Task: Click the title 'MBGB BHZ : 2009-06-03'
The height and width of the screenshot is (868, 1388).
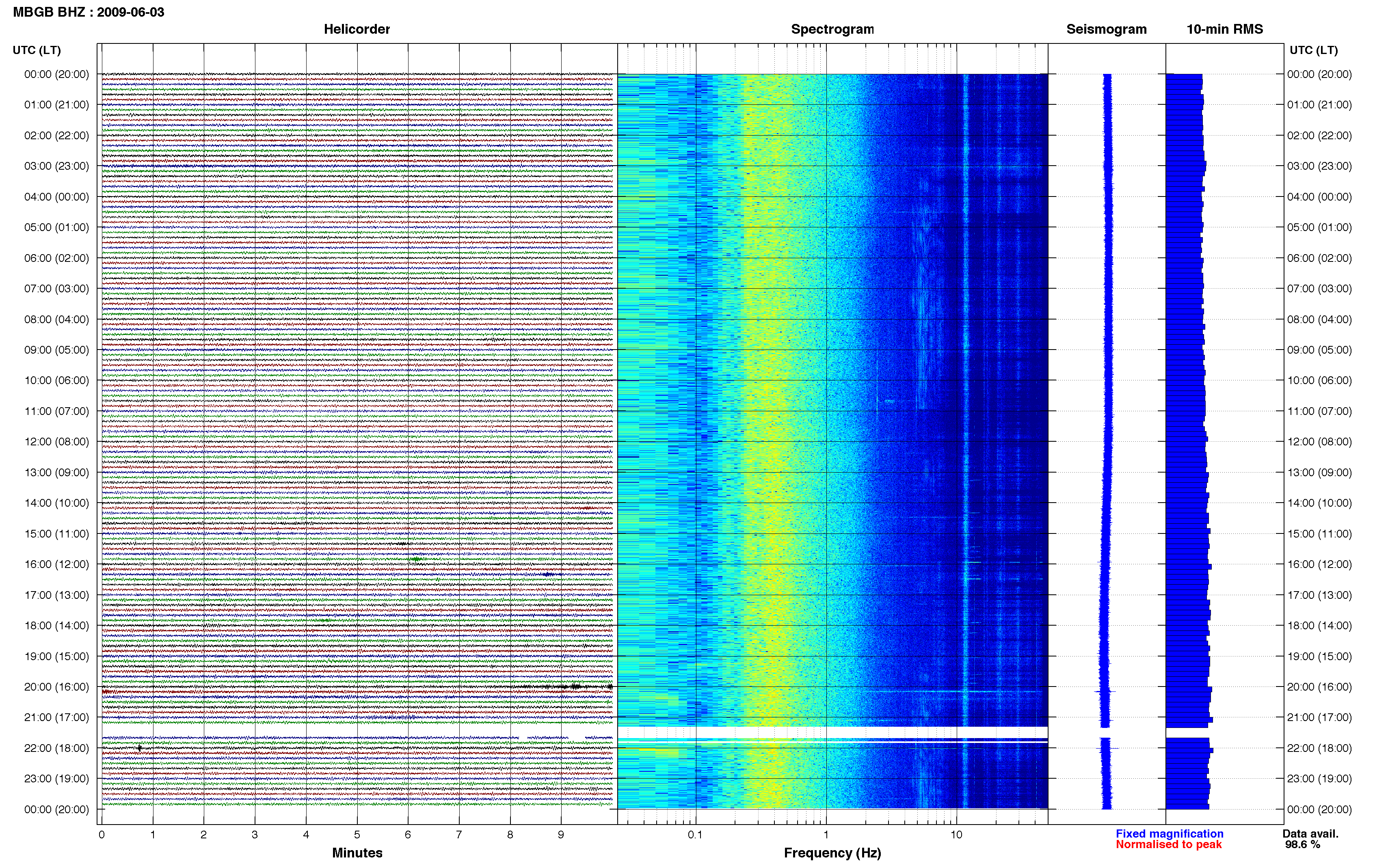Action: click(x=89, y=12)
